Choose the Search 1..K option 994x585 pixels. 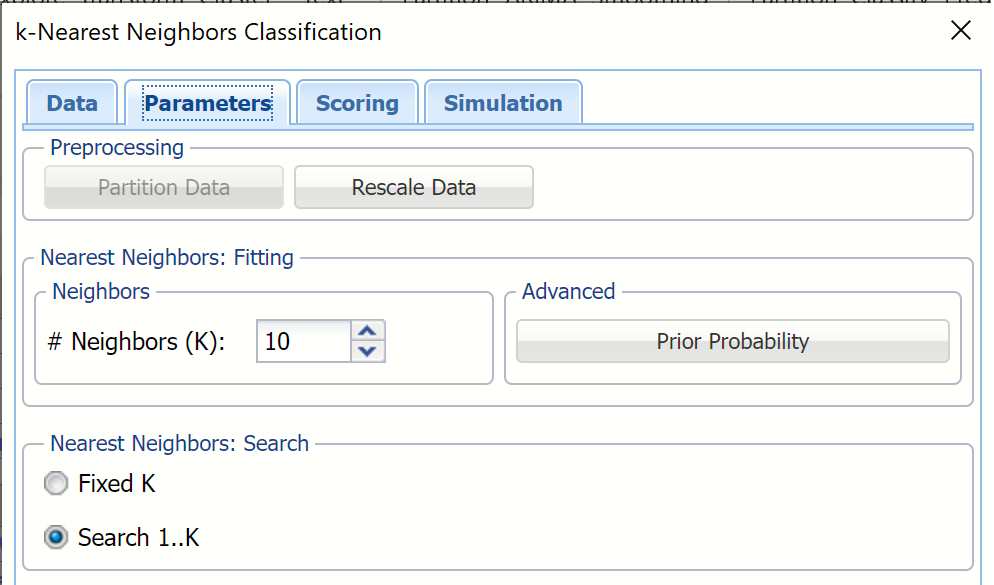[57, 537]
